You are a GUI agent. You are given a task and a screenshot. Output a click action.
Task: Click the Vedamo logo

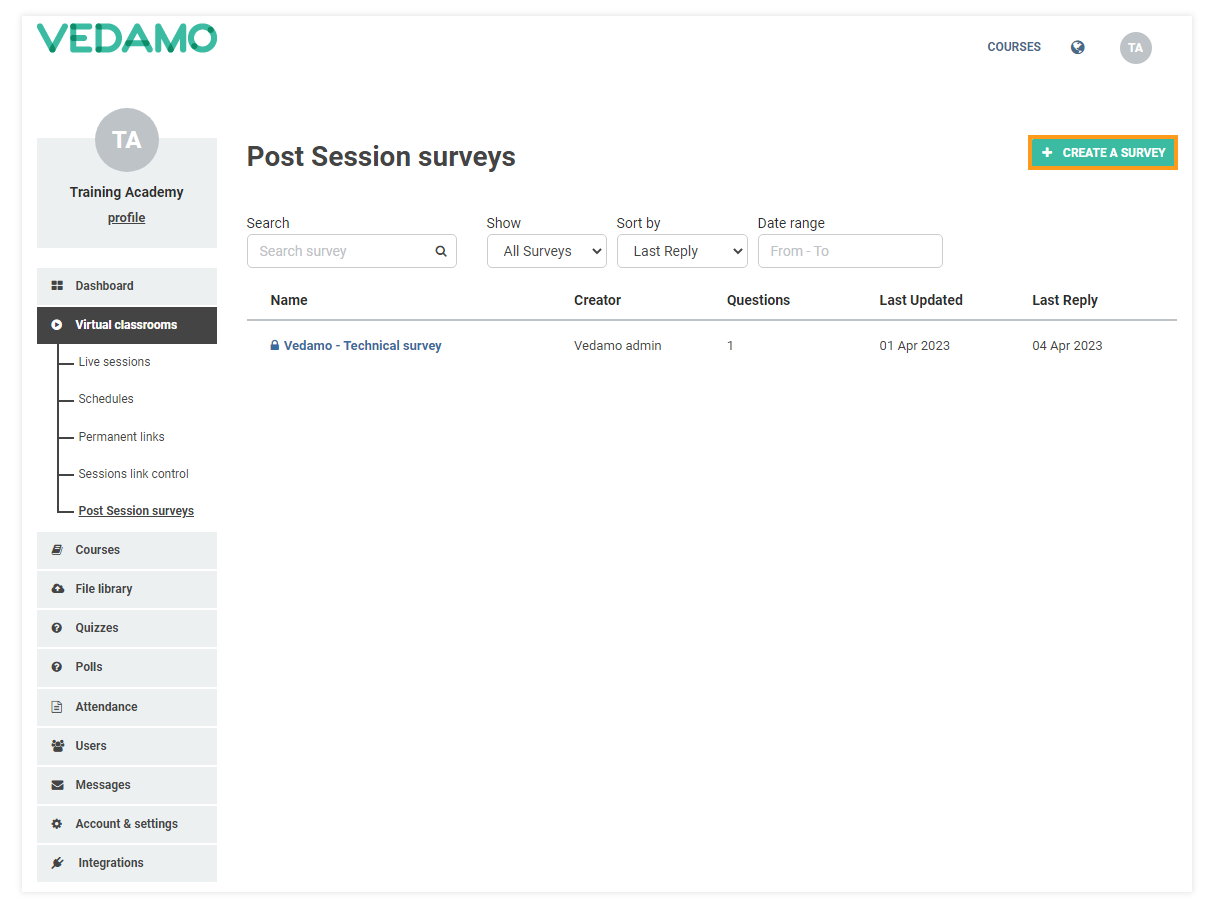tap(127, 39)
